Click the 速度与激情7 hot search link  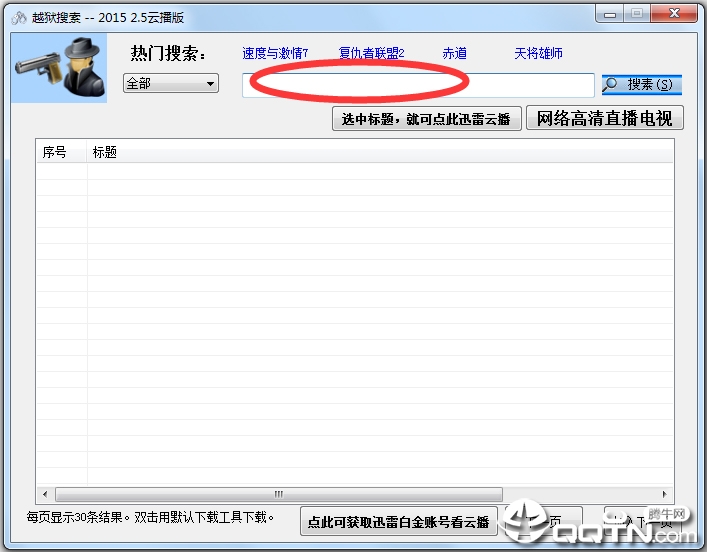coord(275,53)
